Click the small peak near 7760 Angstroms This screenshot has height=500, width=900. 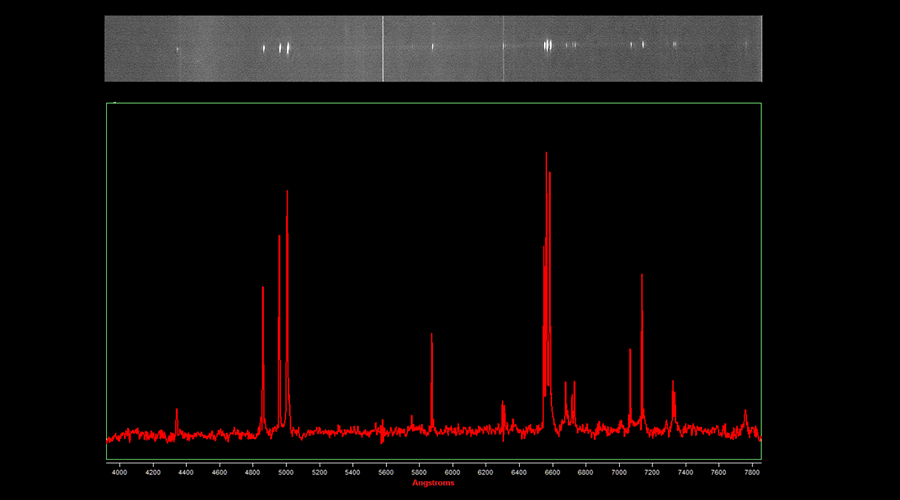tap(745, 412)
